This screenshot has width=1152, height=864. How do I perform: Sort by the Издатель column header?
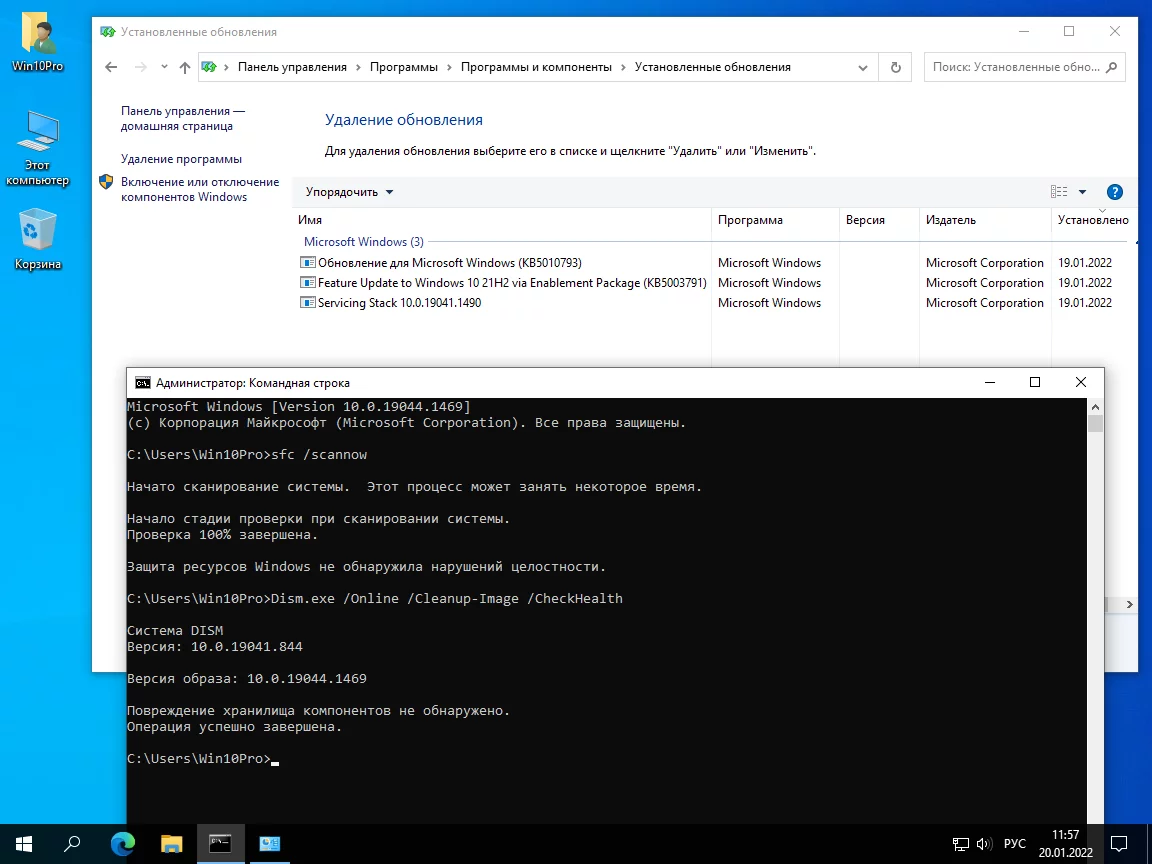(951, 220)
